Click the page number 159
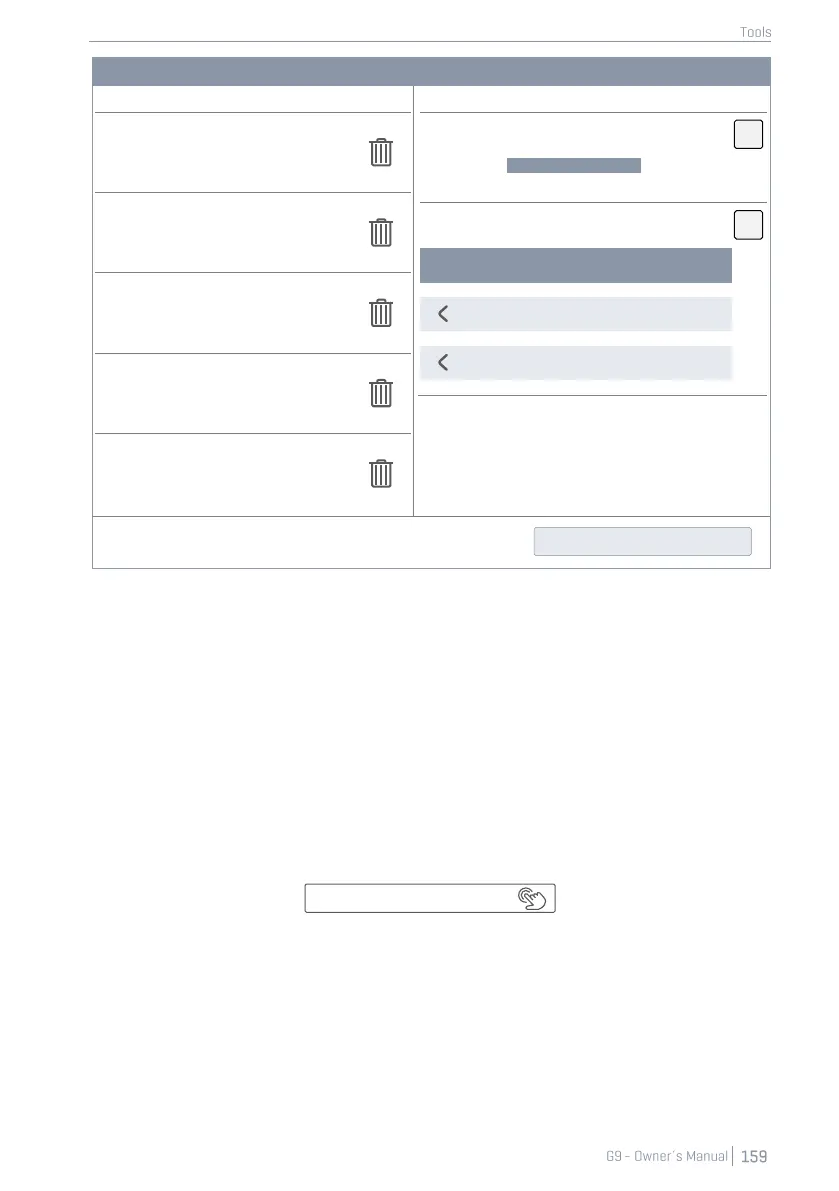Viewport: 839px width, 1191px height. [754, 1156]
